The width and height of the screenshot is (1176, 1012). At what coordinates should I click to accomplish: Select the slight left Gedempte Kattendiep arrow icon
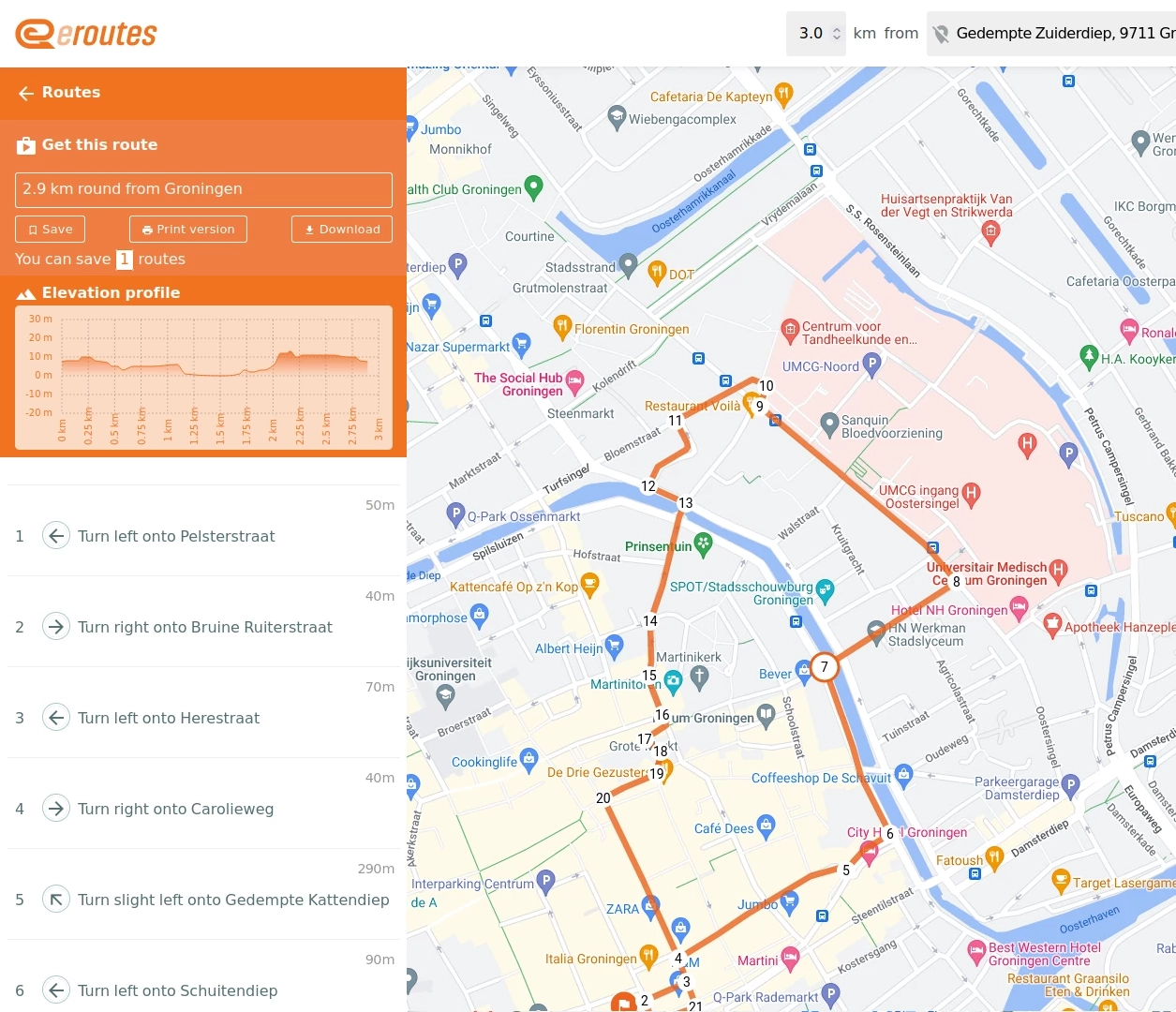[56, 900]
